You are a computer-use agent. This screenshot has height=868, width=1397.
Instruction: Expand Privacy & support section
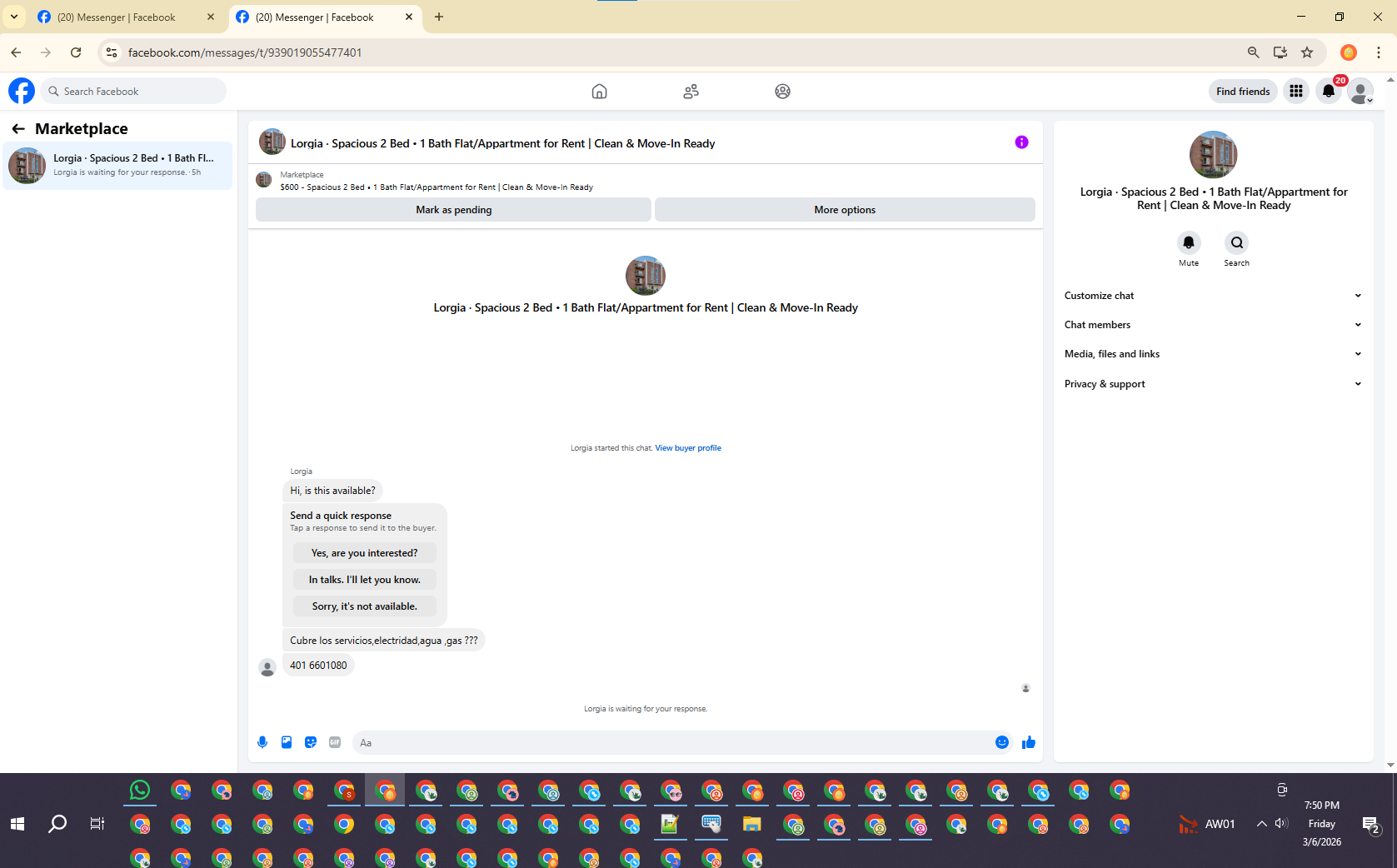point(1213,384)
